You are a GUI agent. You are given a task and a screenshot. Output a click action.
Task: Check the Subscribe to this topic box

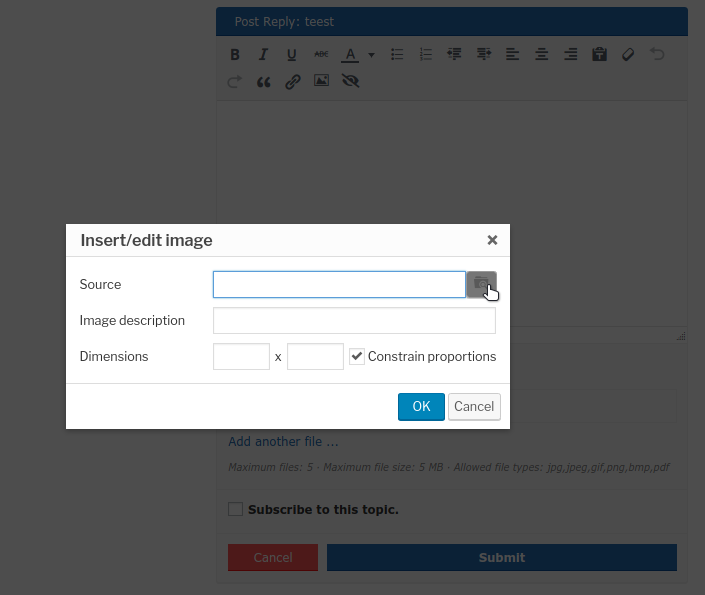[235, 509]
